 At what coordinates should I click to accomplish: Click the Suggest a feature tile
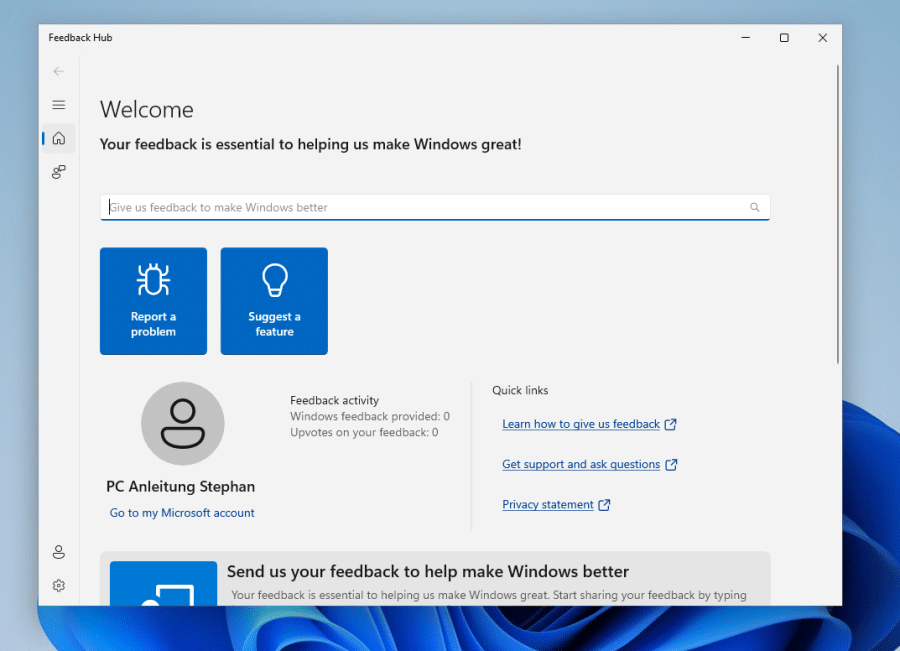coord(274,301)
